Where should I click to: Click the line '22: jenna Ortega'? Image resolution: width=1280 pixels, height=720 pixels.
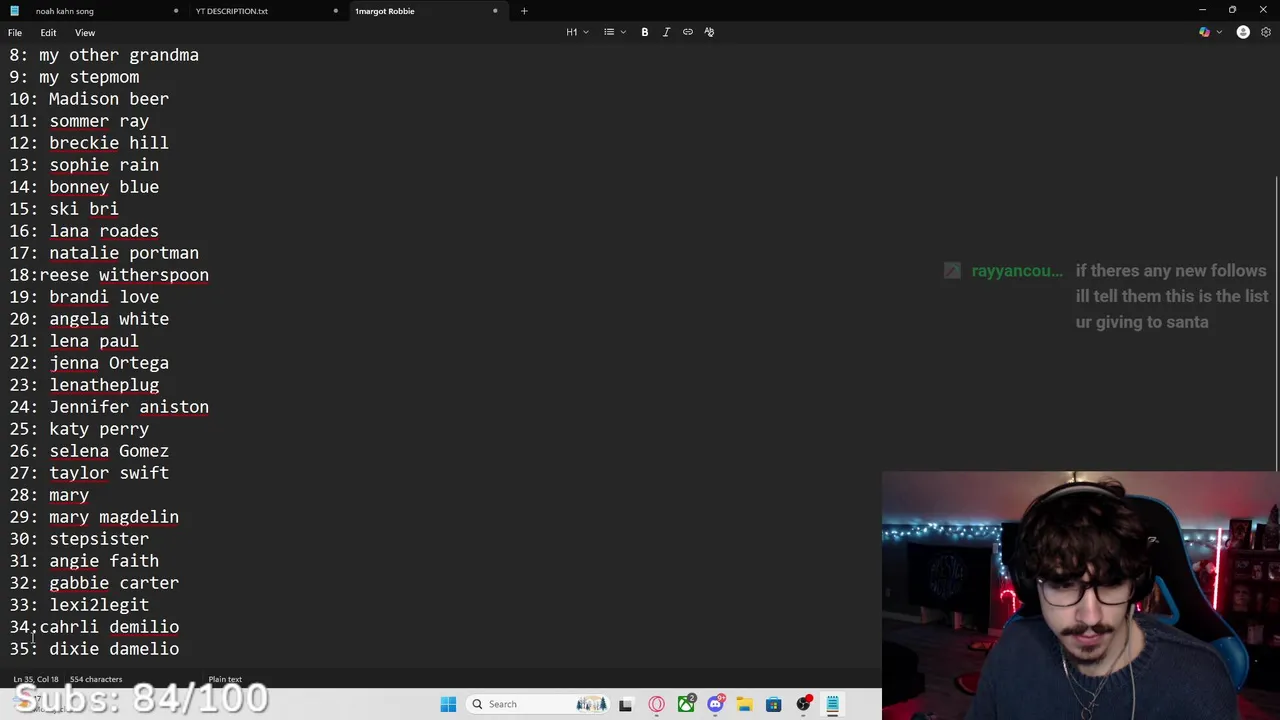[x=89, y=363]
